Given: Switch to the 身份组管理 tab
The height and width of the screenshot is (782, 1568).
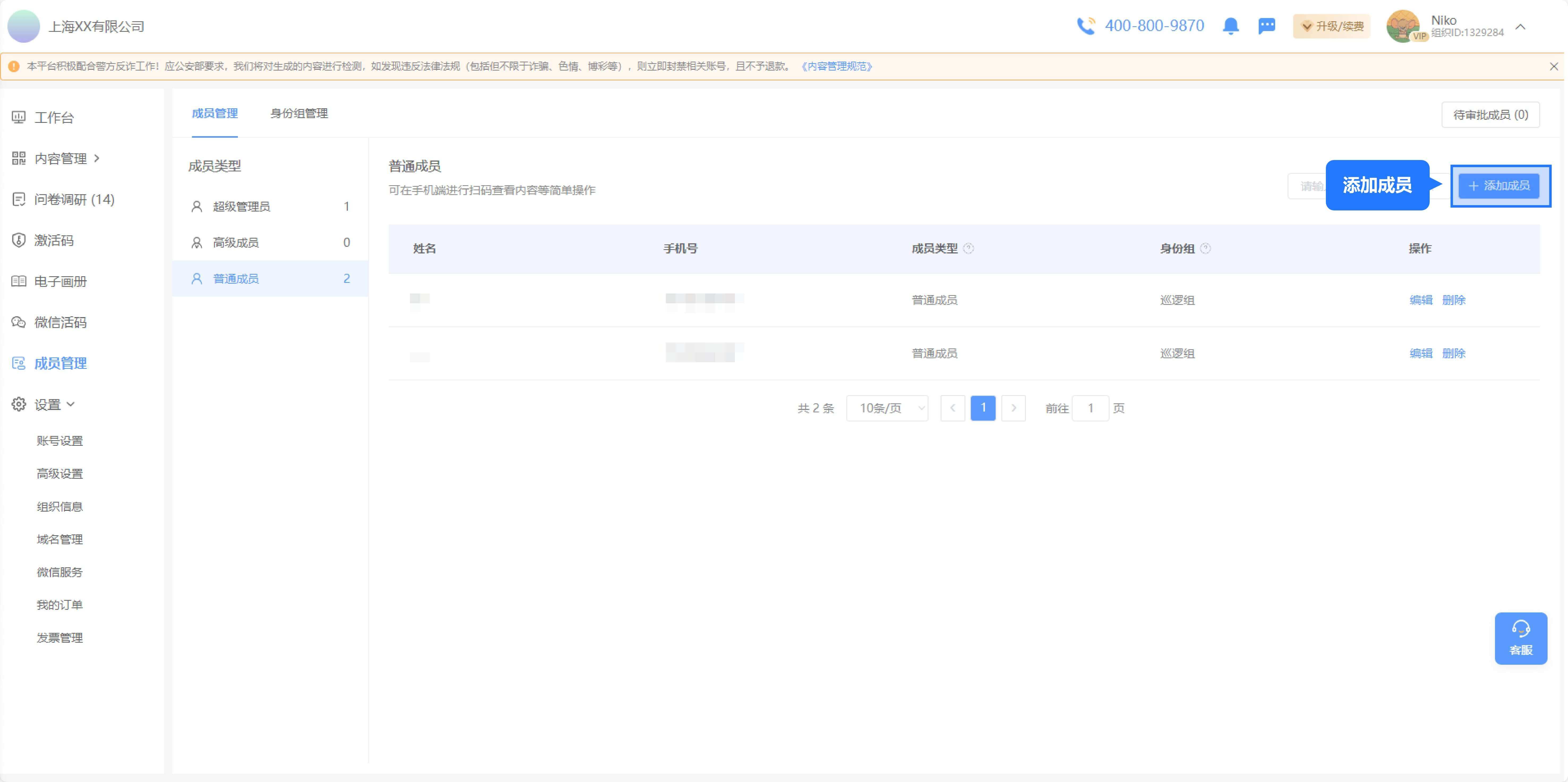Looking at the screenshot, I should point(299,113).
